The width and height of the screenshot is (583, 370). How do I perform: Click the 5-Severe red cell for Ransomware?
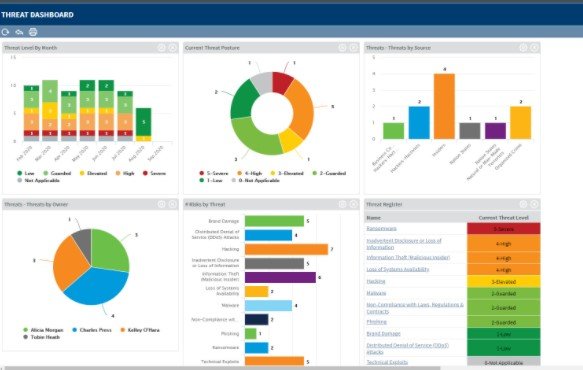click(x=503, y=229)
